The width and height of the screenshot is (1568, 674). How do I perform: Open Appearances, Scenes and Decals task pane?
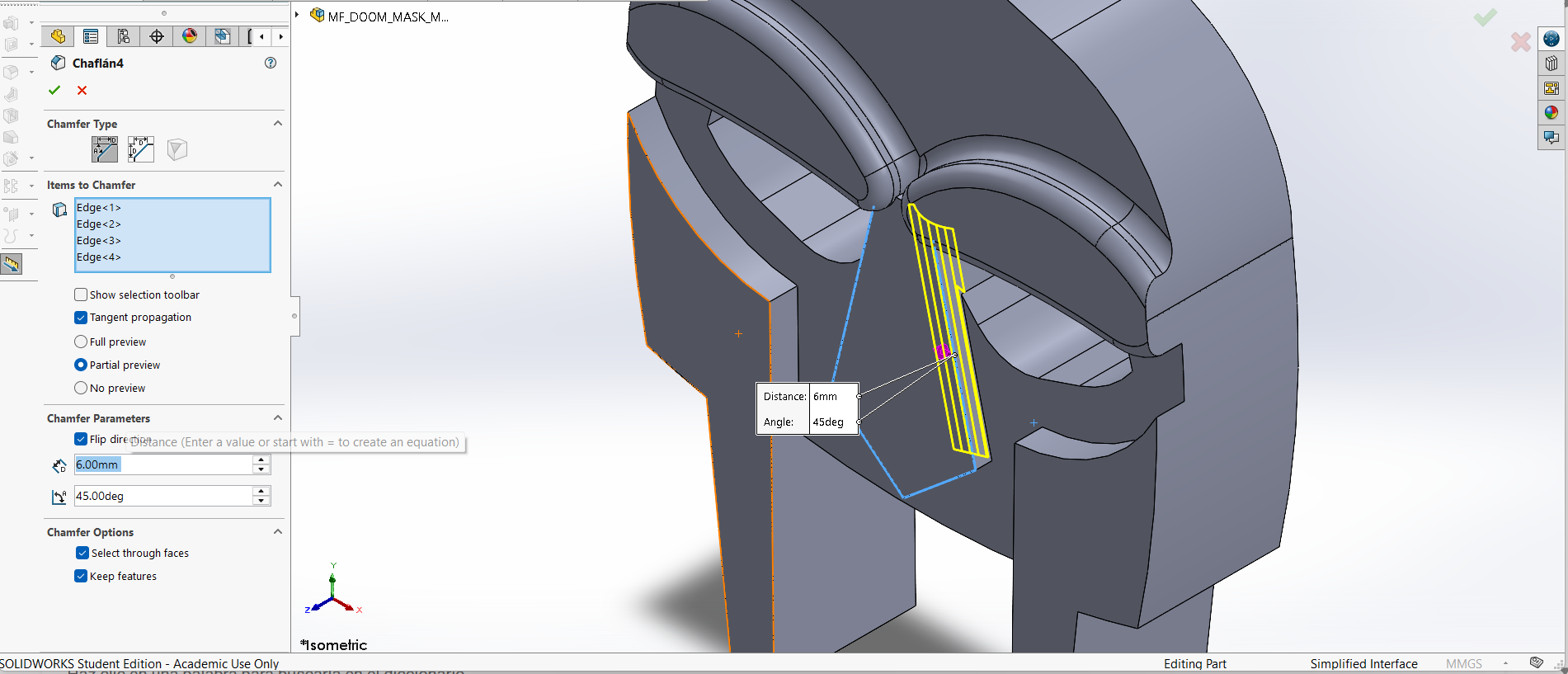tap(1552, 112)
